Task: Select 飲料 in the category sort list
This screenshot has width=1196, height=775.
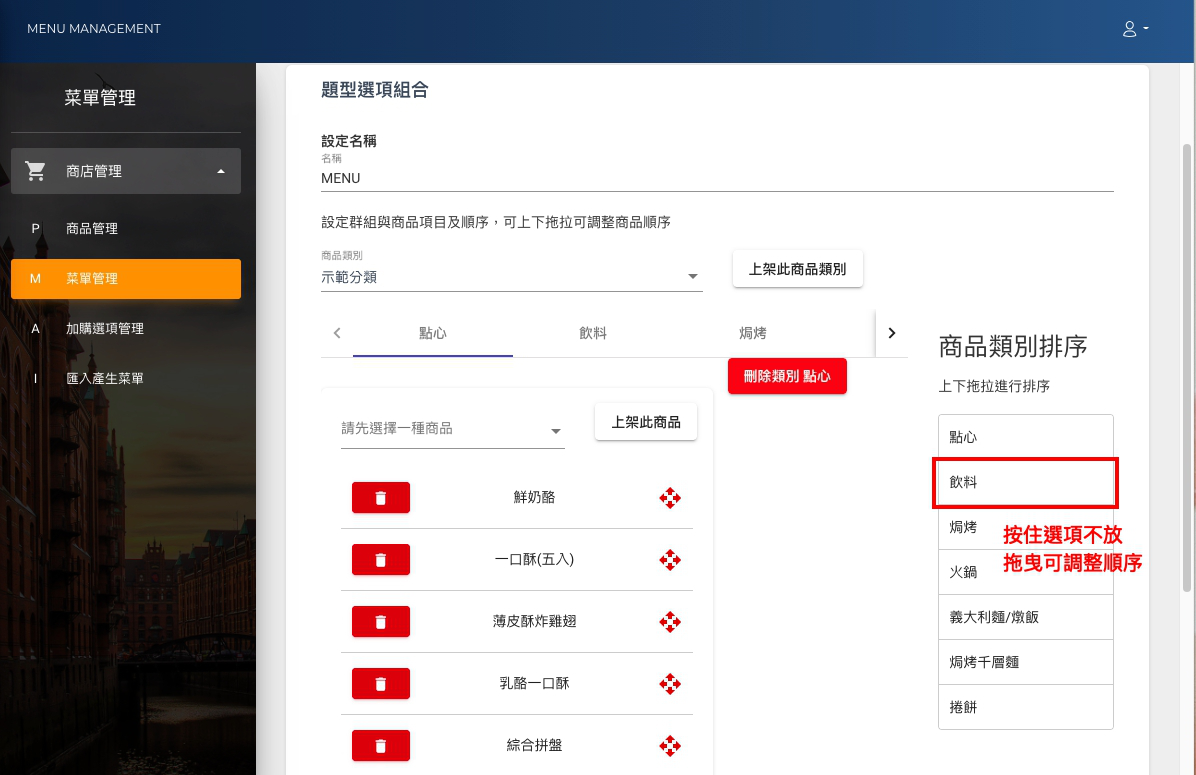Action: pyautogui.click(x=1025, y=482)
